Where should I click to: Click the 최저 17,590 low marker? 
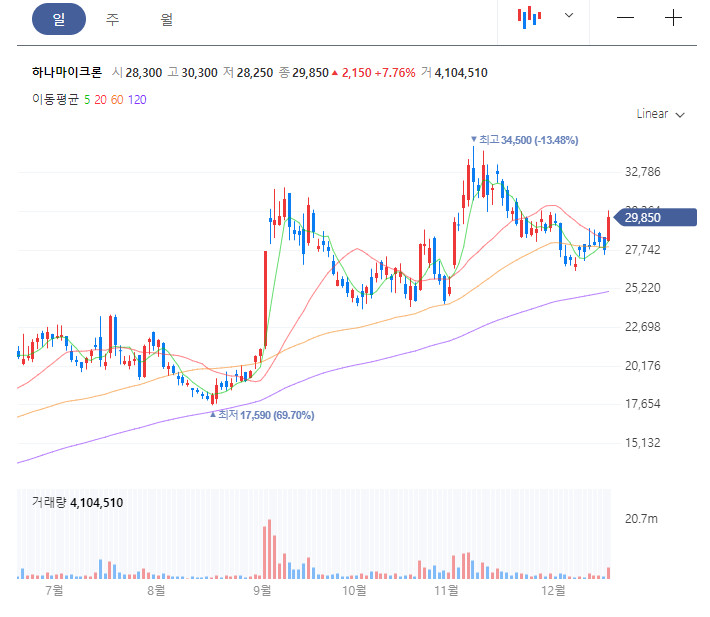pos(262,415)
